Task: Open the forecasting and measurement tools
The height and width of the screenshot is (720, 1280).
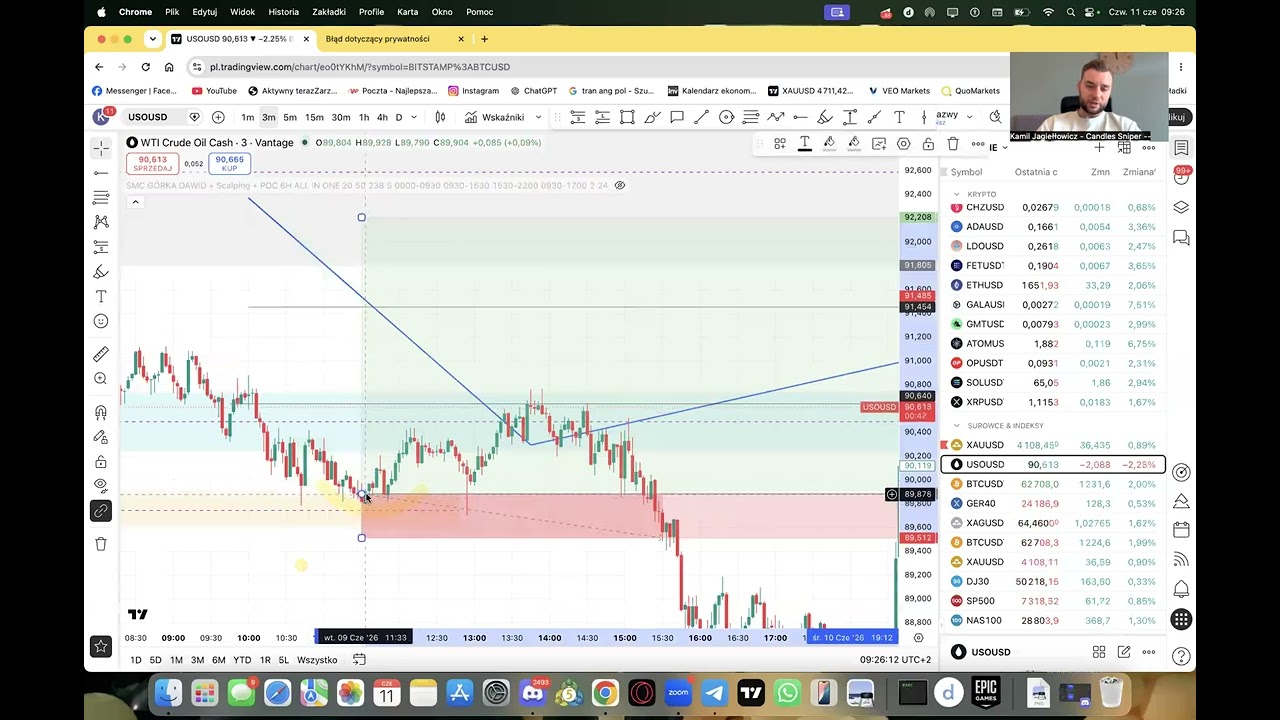Action: 101,247
